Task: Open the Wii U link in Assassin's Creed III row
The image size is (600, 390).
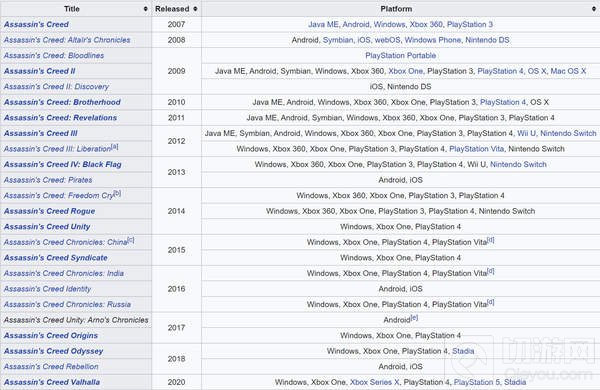Action: point(527,133)
